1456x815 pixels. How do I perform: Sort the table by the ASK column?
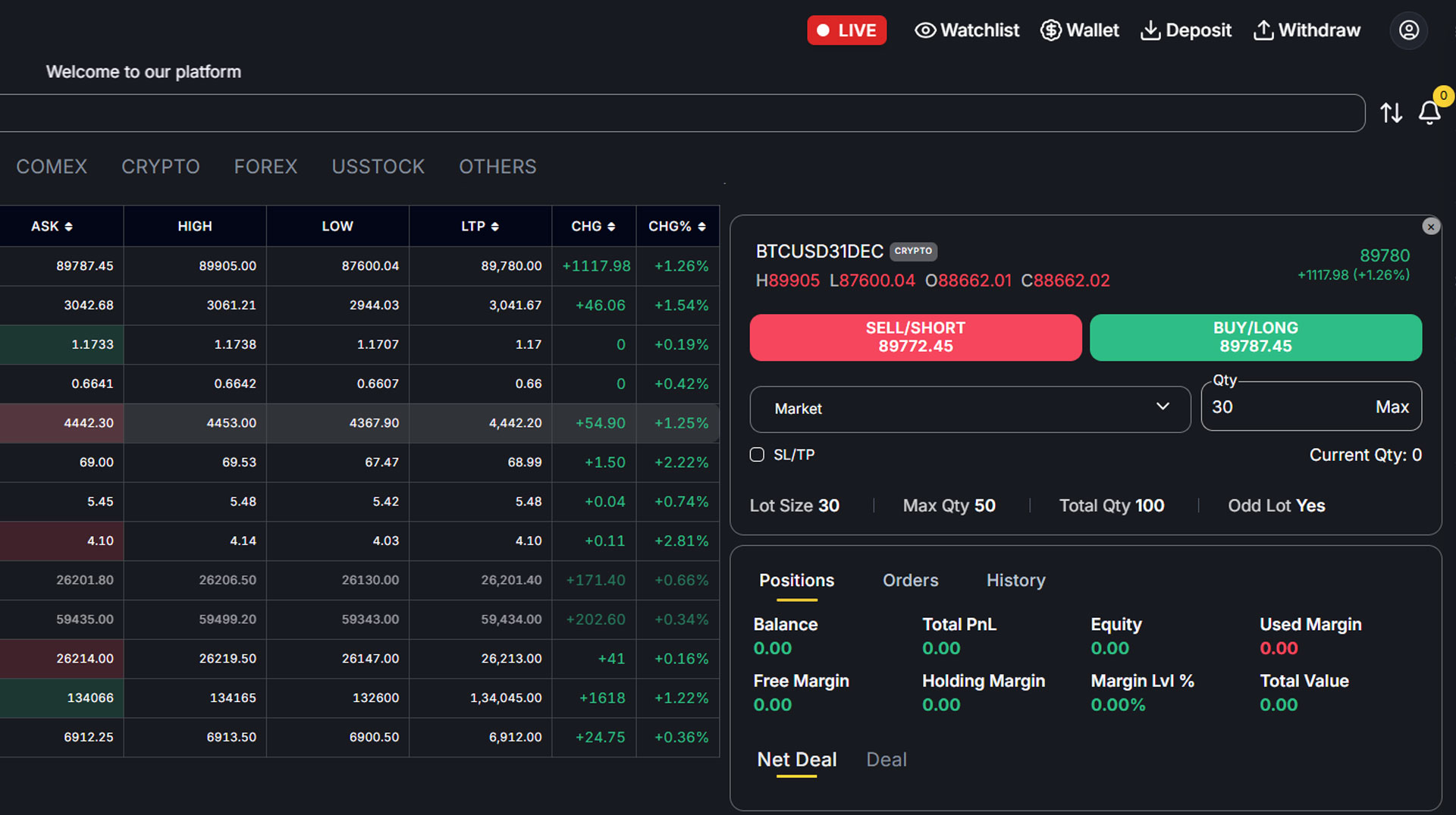[x=68, y=226]
